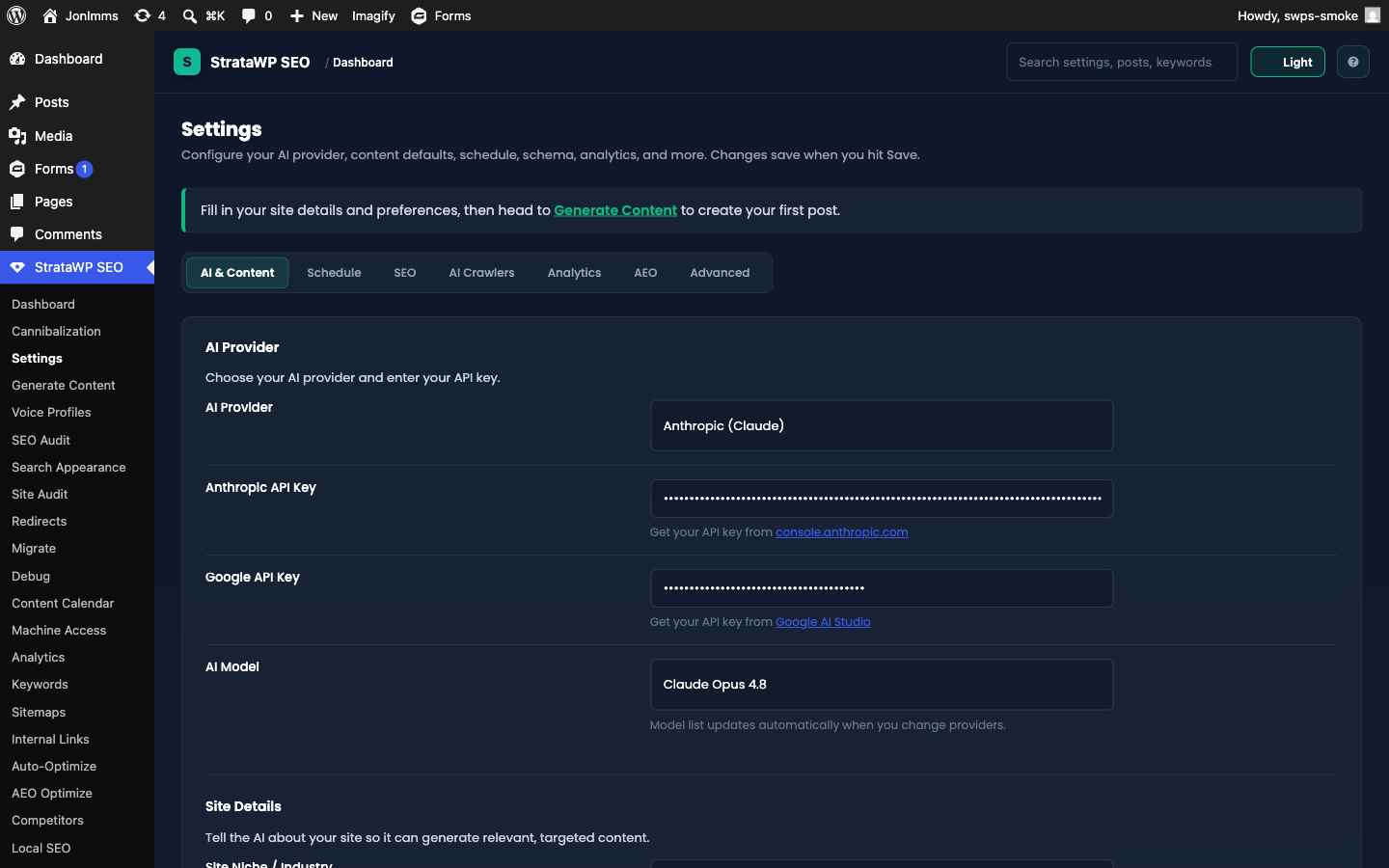Open Cannibalization in the sidebar submenu
The width and height of the screenshot is (1389, 868).
(56, 331)
